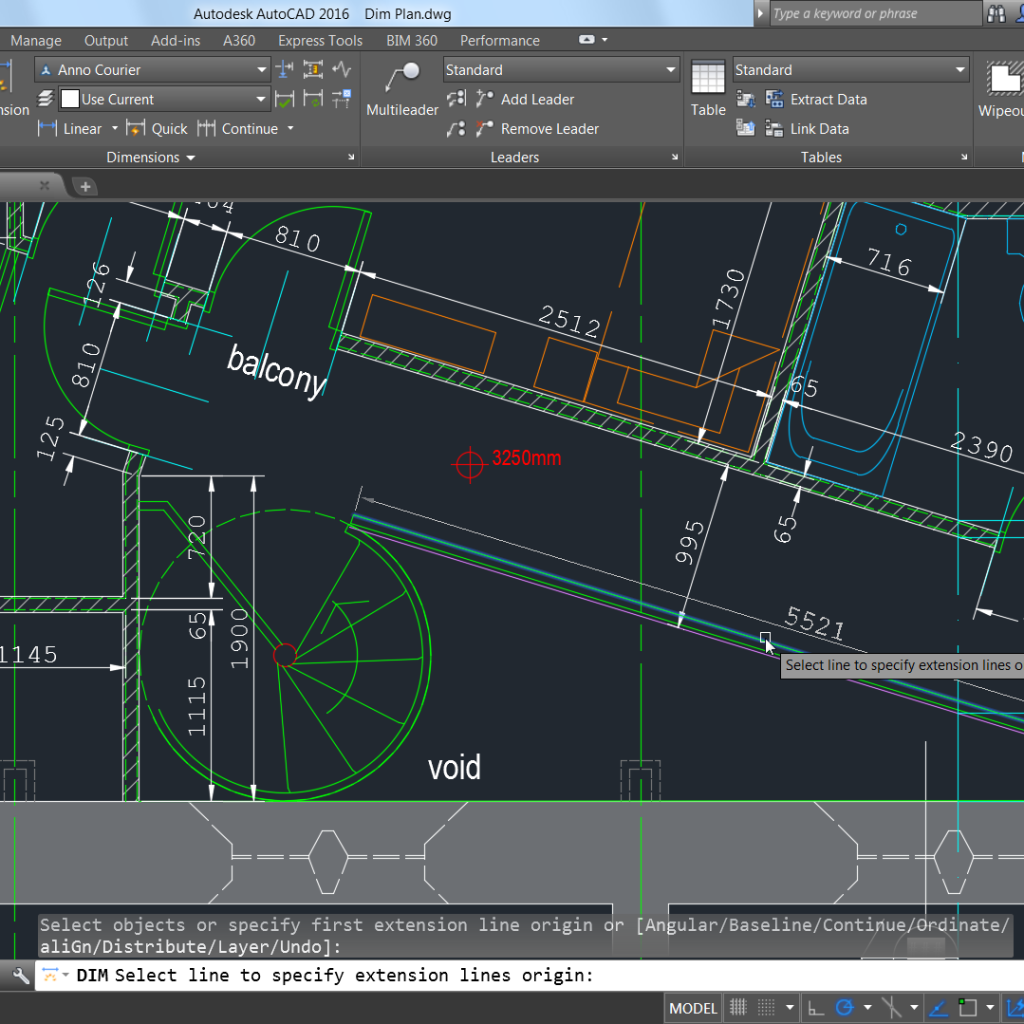Click the Table tool icon

point(708,77)
